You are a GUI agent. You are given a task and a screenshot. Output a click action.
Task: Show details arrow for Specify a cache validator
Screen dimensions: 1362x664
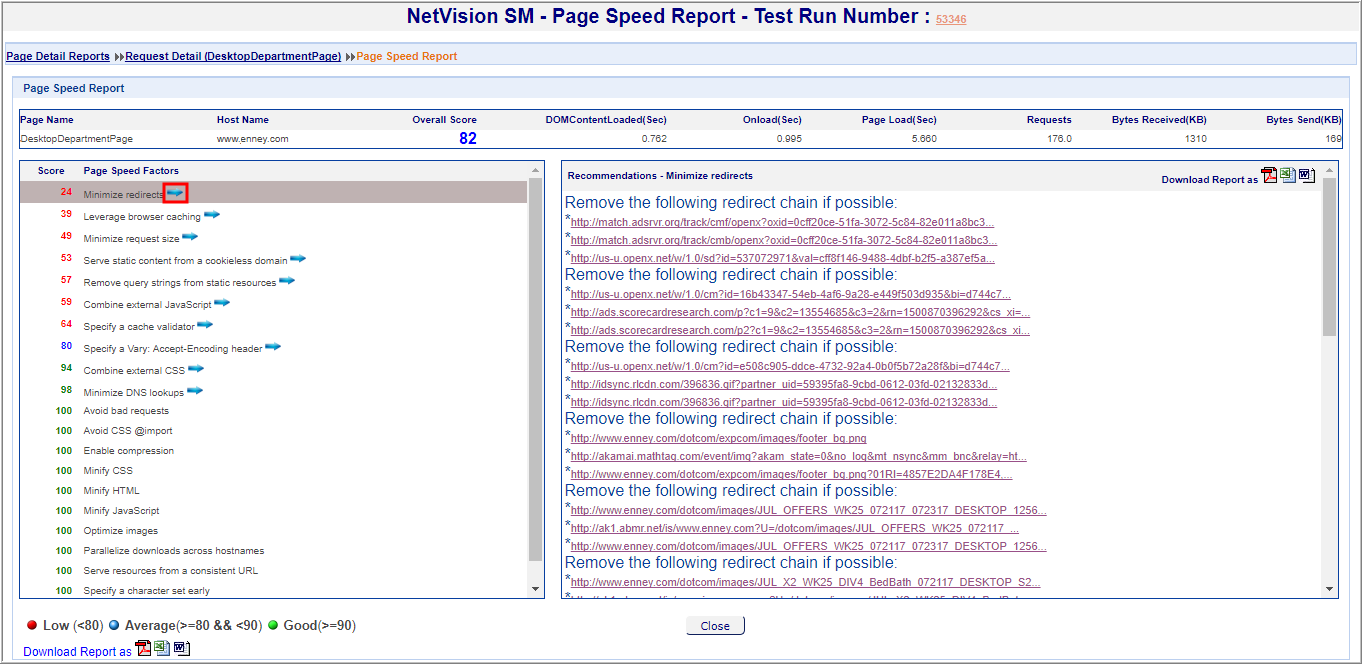(204, 325)
